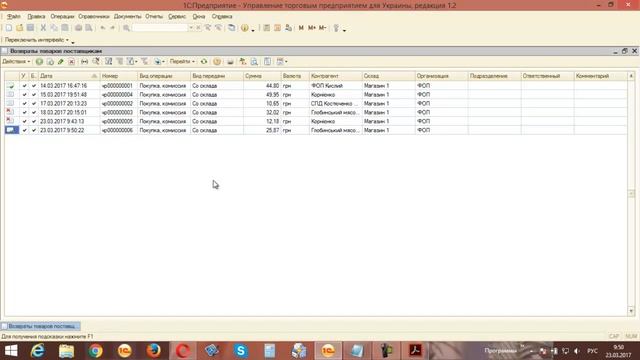Click the magnifier Find icon beside search field

tap(127, 28)
